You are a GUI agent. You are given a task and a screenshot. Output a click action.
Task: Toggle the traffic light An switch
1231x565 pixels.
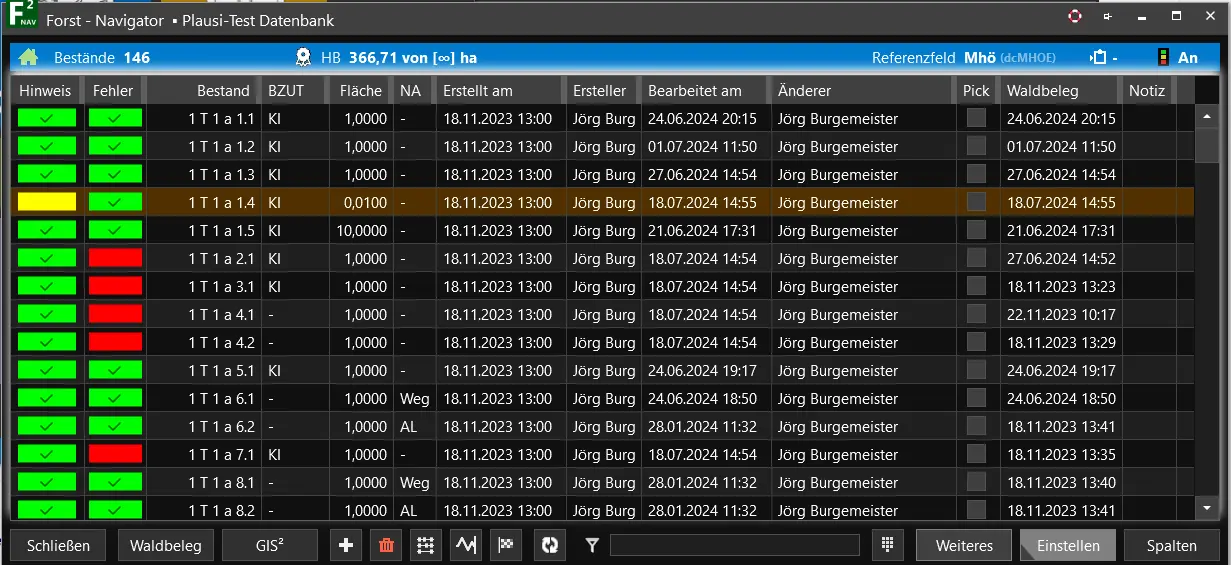click(1176, 57)
